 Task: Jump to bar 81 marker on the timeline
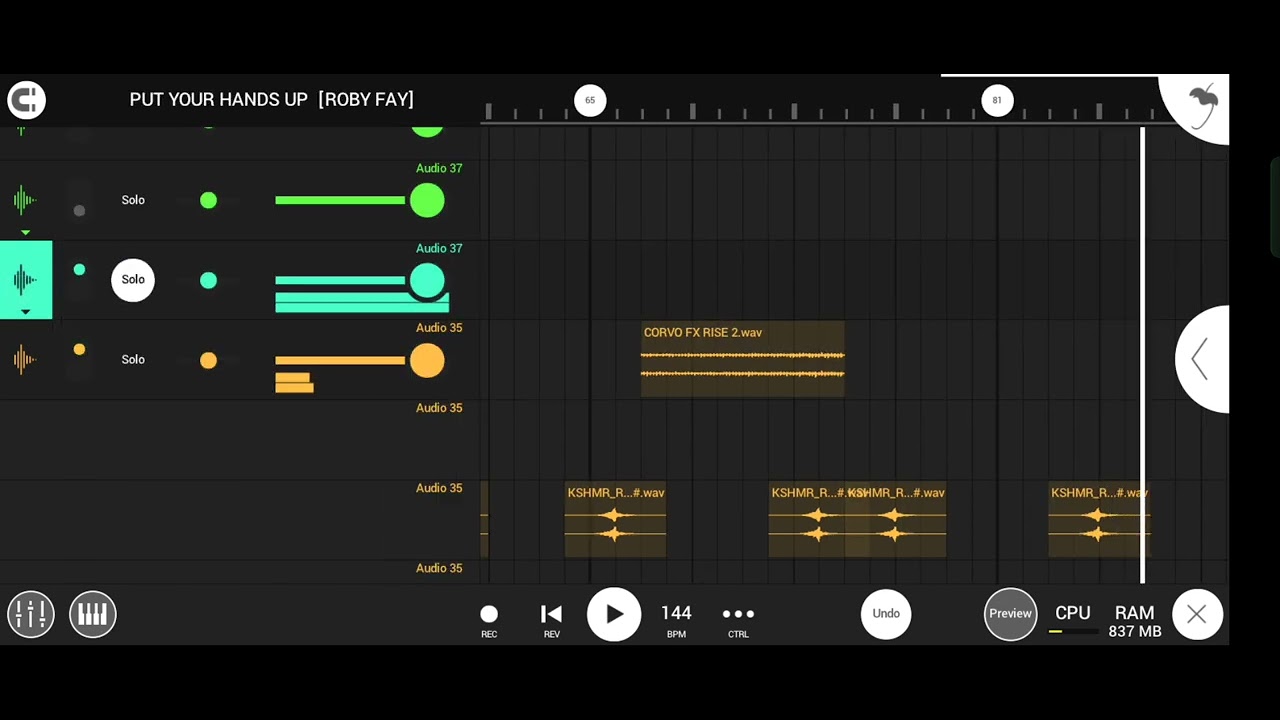pyautogui.click(x=997, y=100)
